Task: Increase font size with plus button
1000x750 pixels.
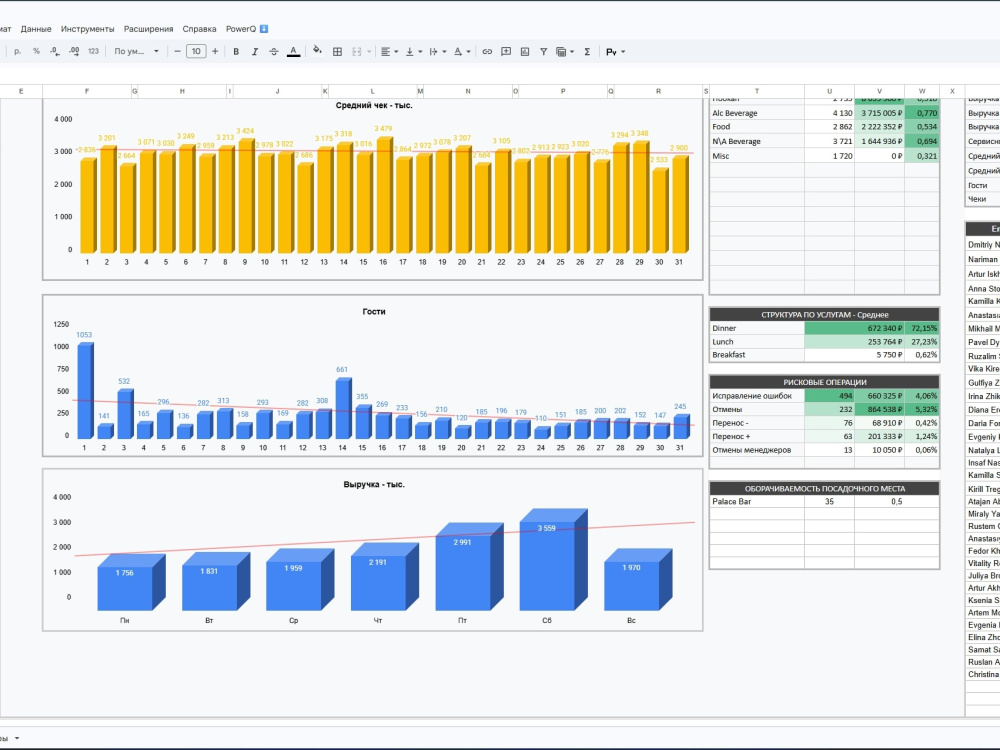Action: point(215,52)
